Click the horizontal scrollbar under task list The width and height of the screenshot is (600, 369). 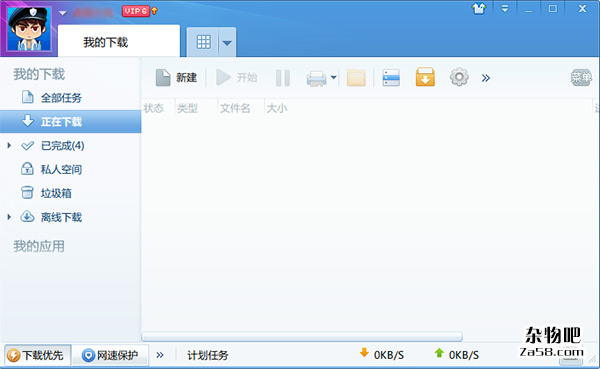pyautogui.click(x=302, y=336)
